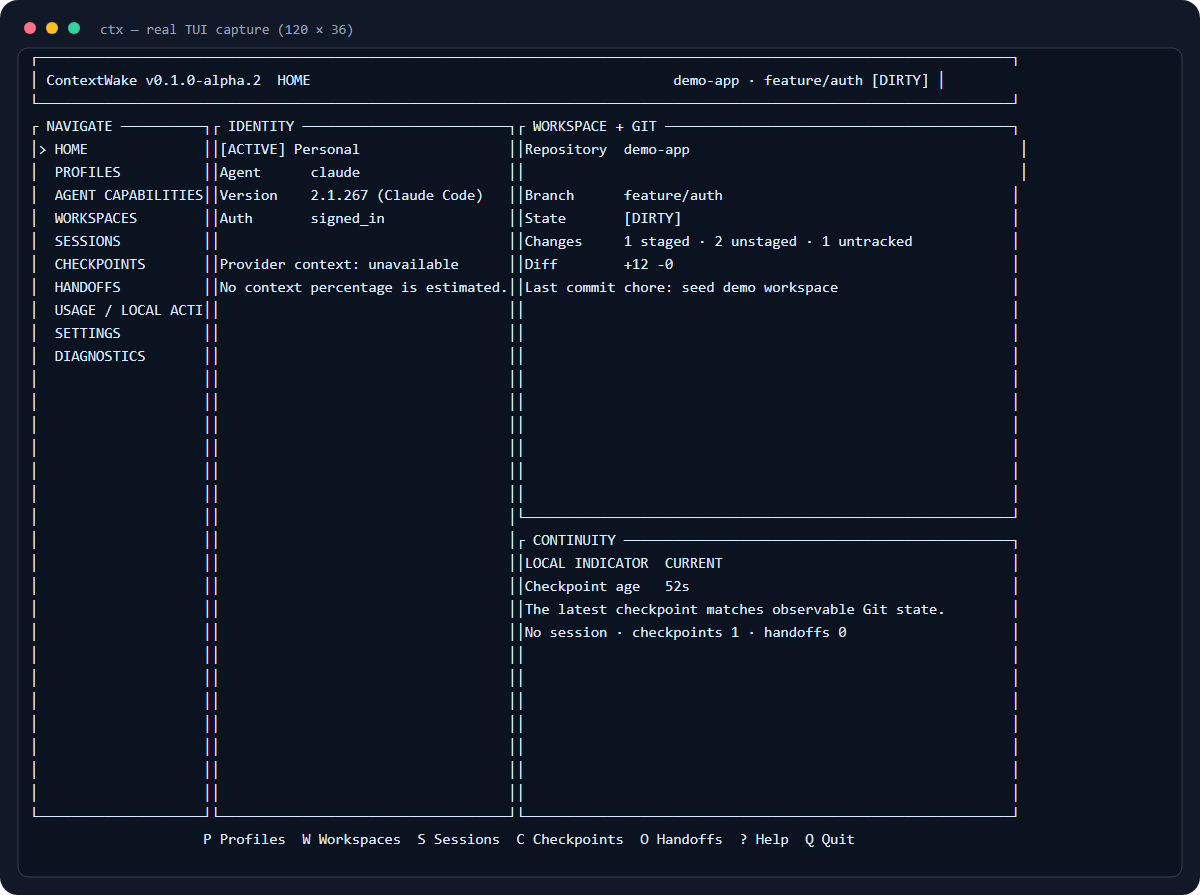Select SETTINGS in the Navigate list
The image size is (1200, 895).
click(88, 333)
